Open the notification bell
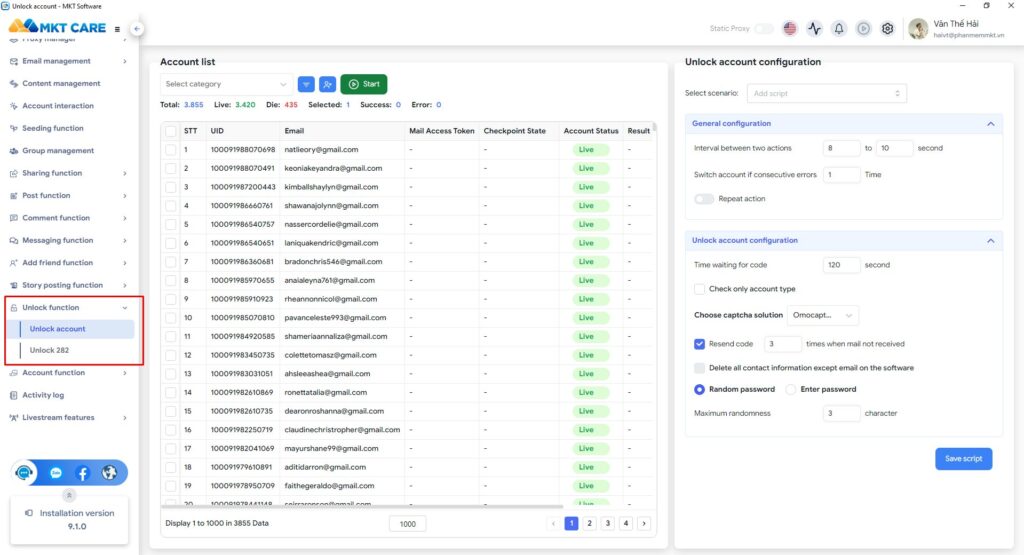 point(839,29)
